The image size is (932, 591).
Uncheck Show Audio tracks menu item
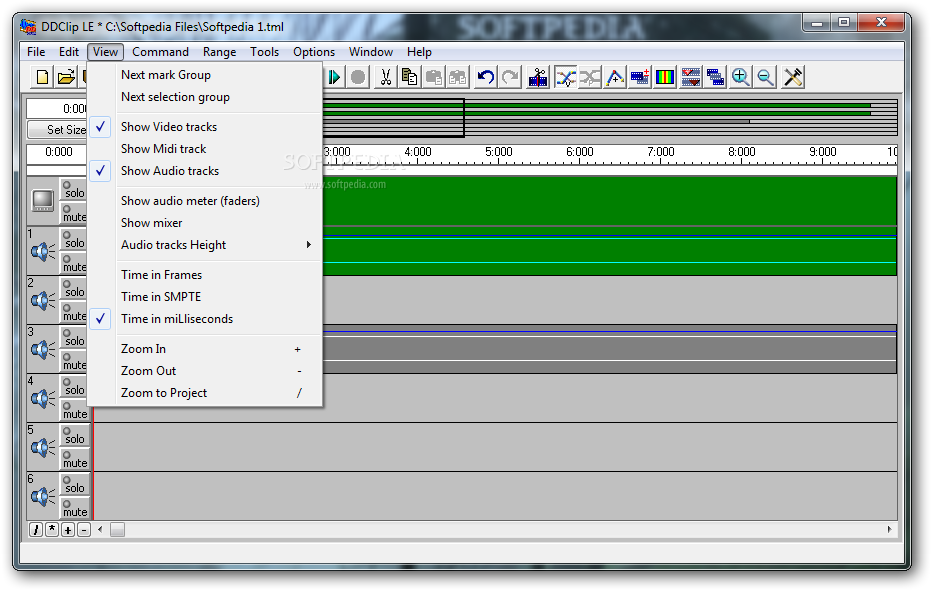coord(205,171)
